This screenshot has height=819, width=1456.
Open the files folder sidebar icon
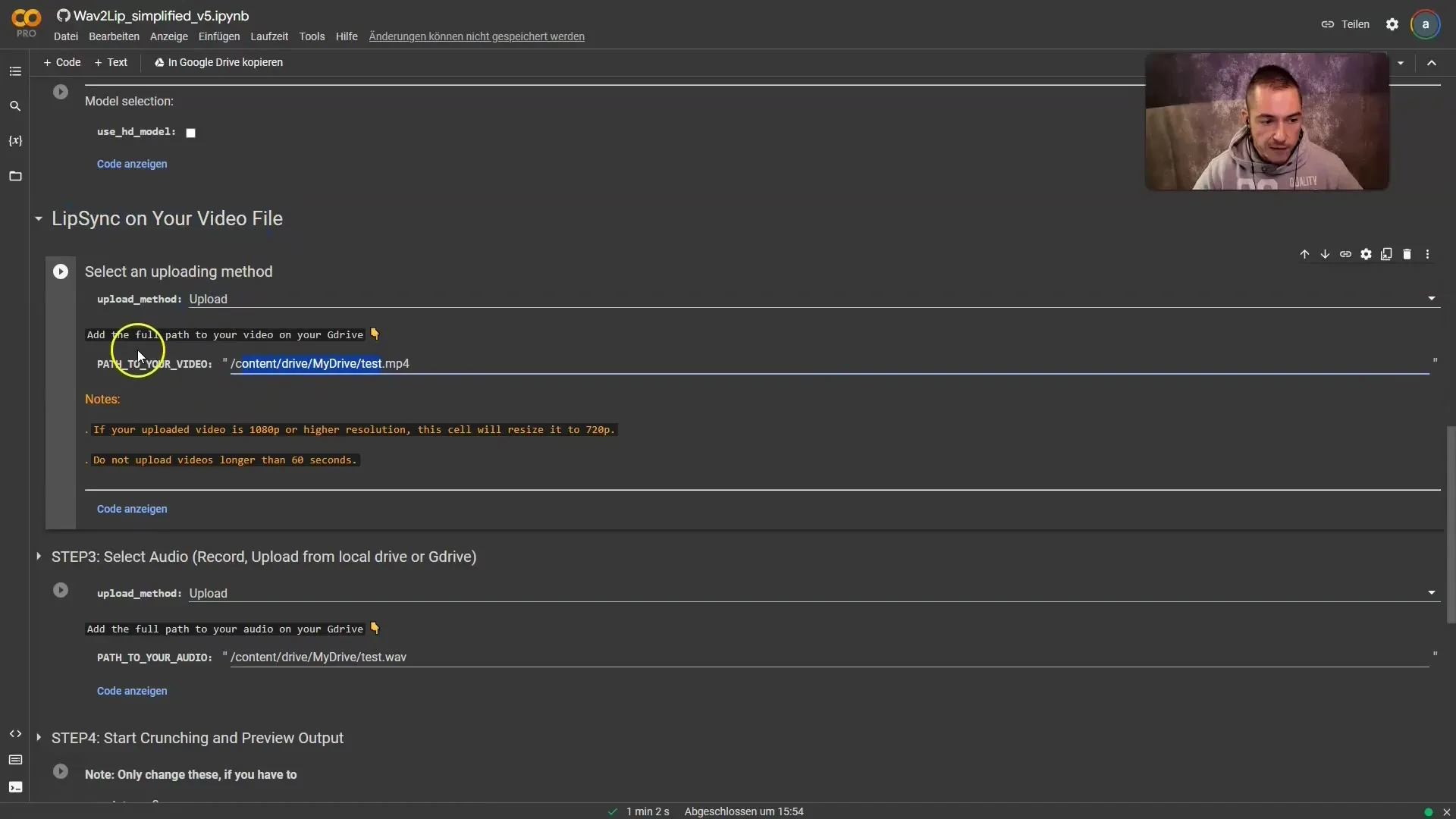point(15,176)
